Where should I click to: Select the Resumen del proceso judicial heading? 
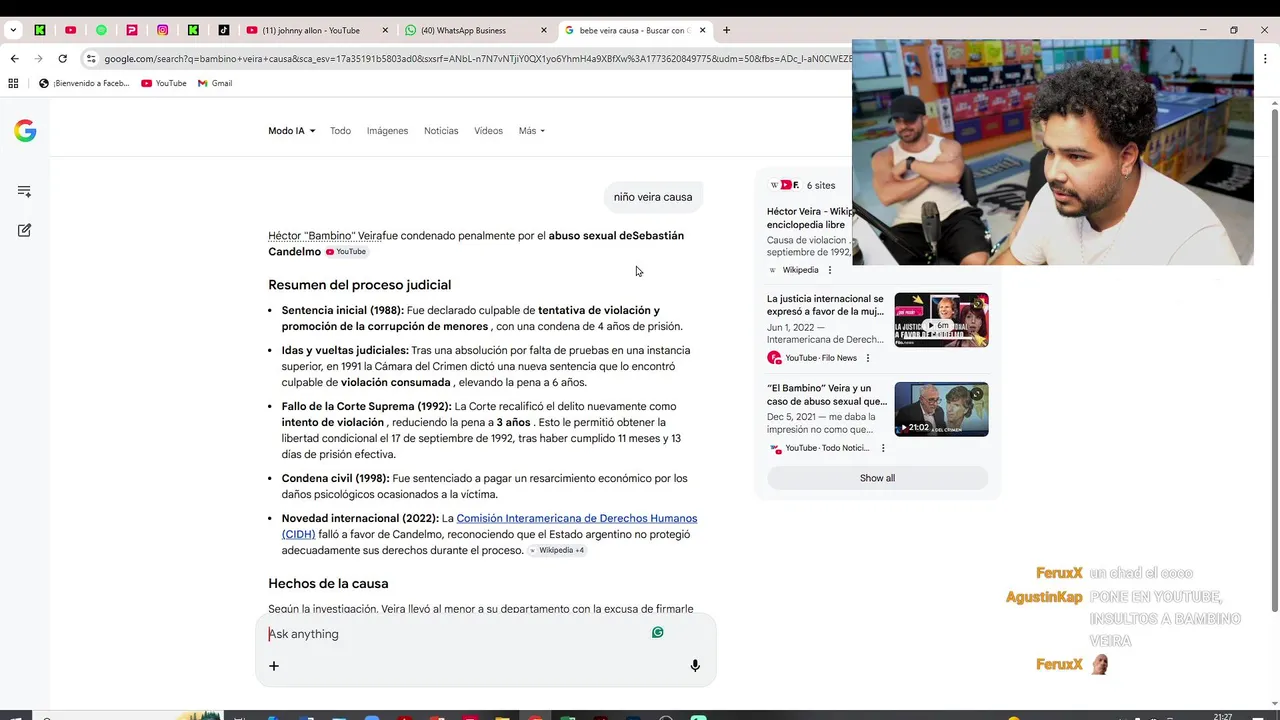tap(359, 285)
